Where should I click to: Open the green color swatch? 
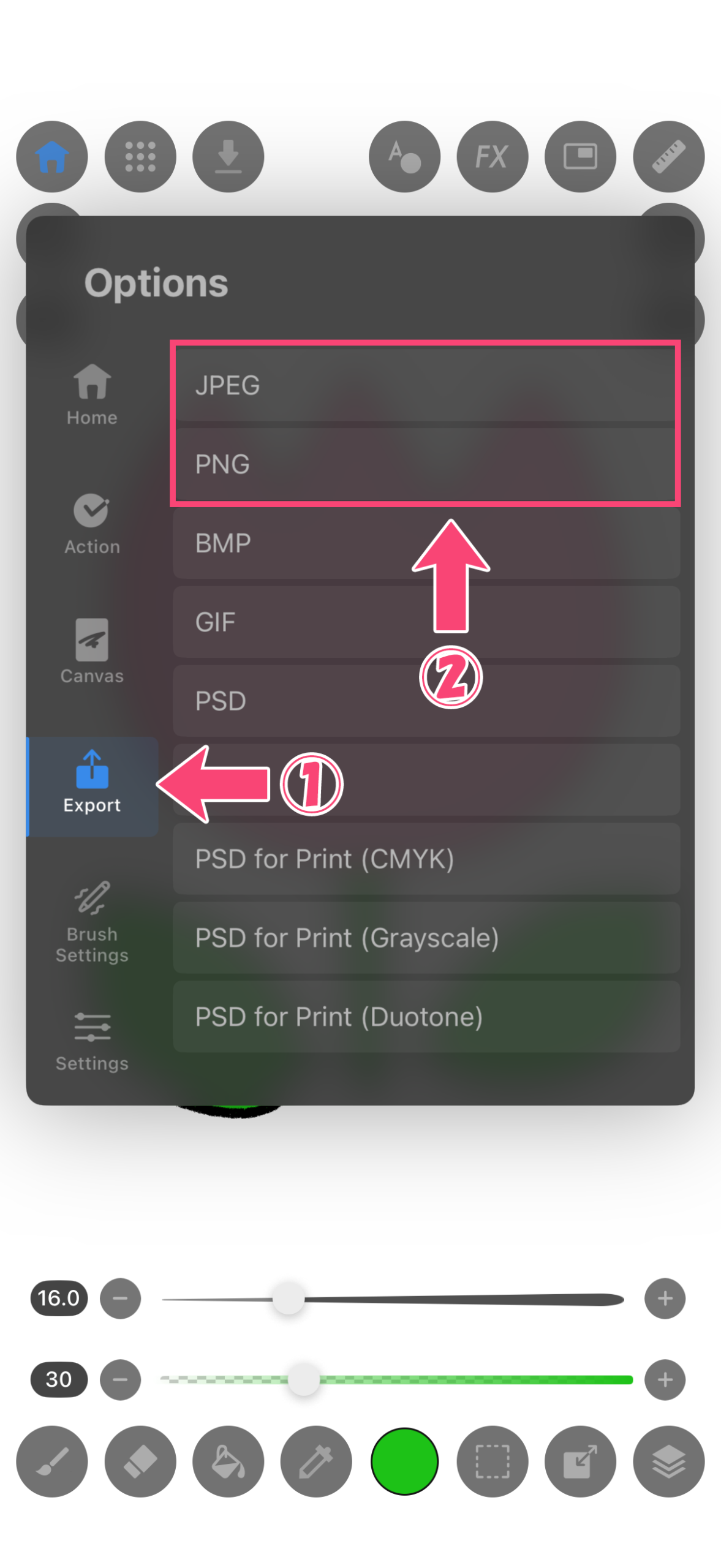tap(404, 1461)
